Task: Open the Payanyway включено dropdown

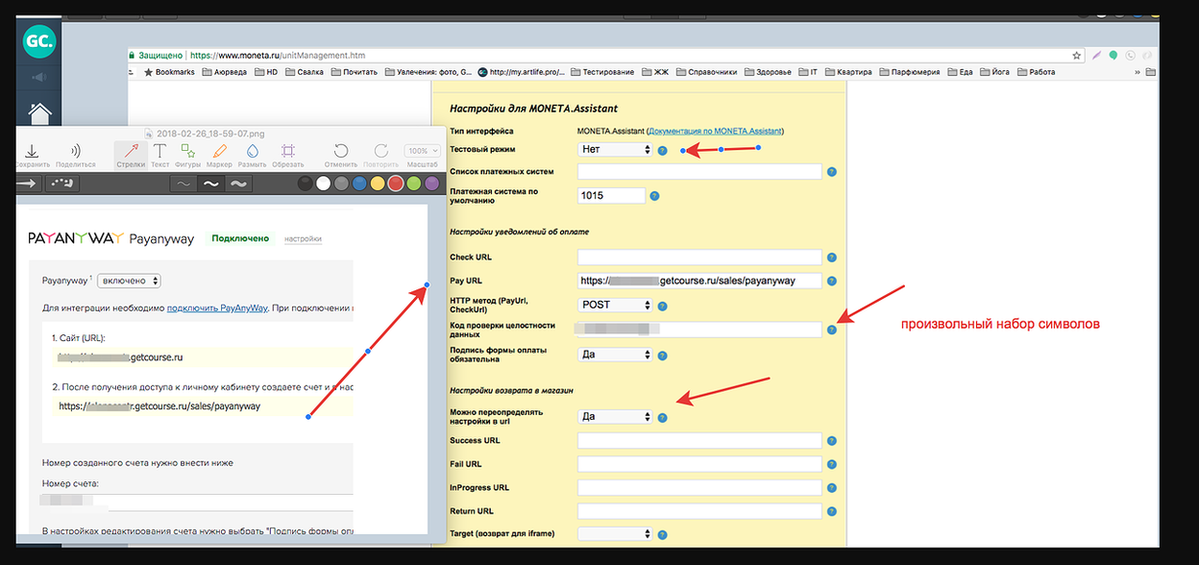Action: [x=129, y=281]
